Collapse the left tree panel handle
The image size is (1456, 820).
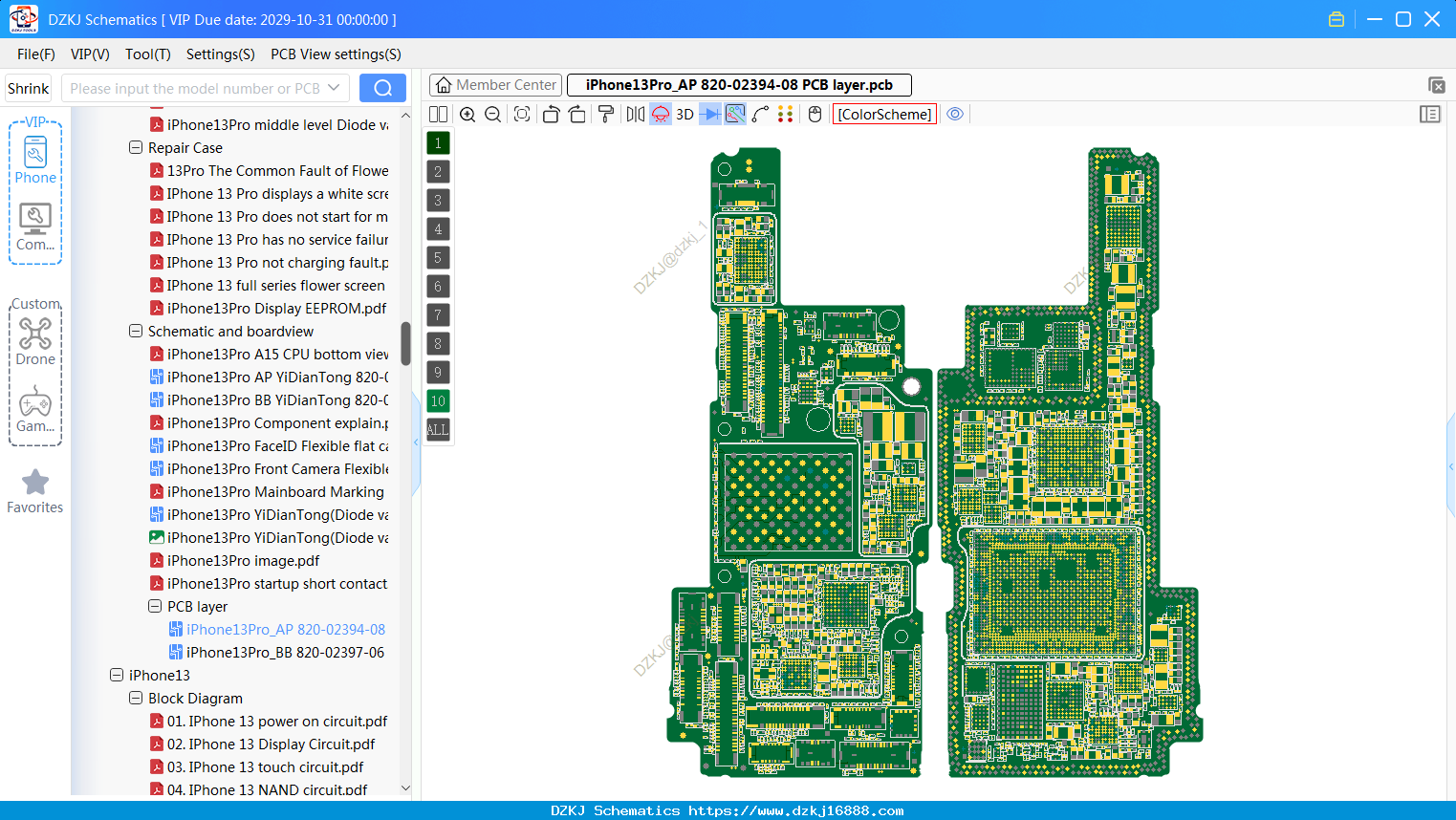click(416, 442)
